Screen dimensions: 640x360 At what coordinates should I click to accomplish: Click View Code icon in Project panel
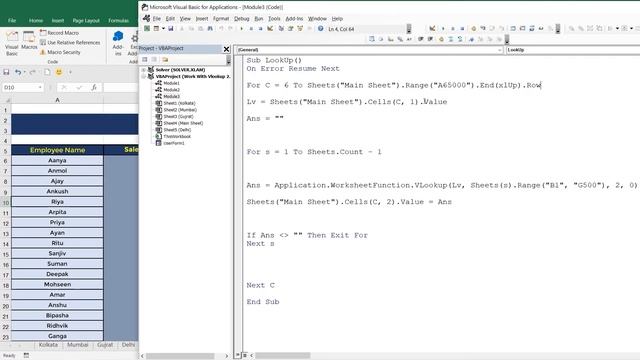point(144,60)
